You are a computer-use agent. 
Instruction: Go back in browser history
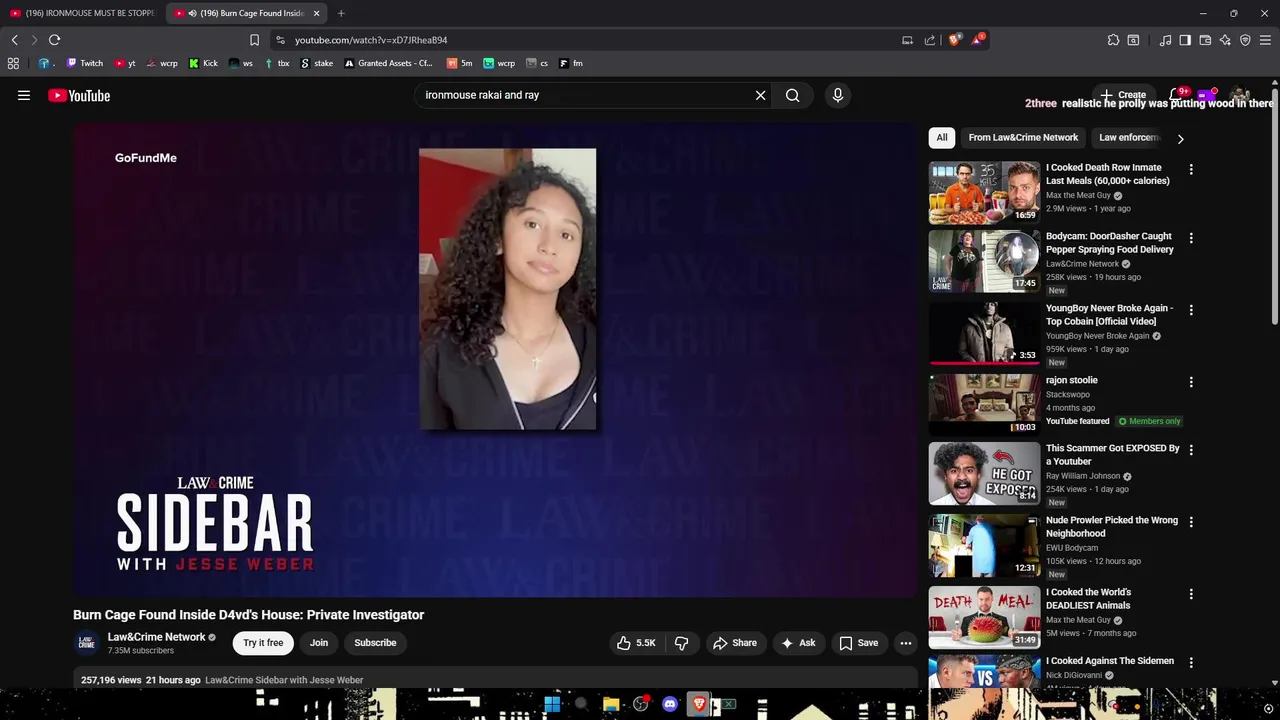click(14, 40)
